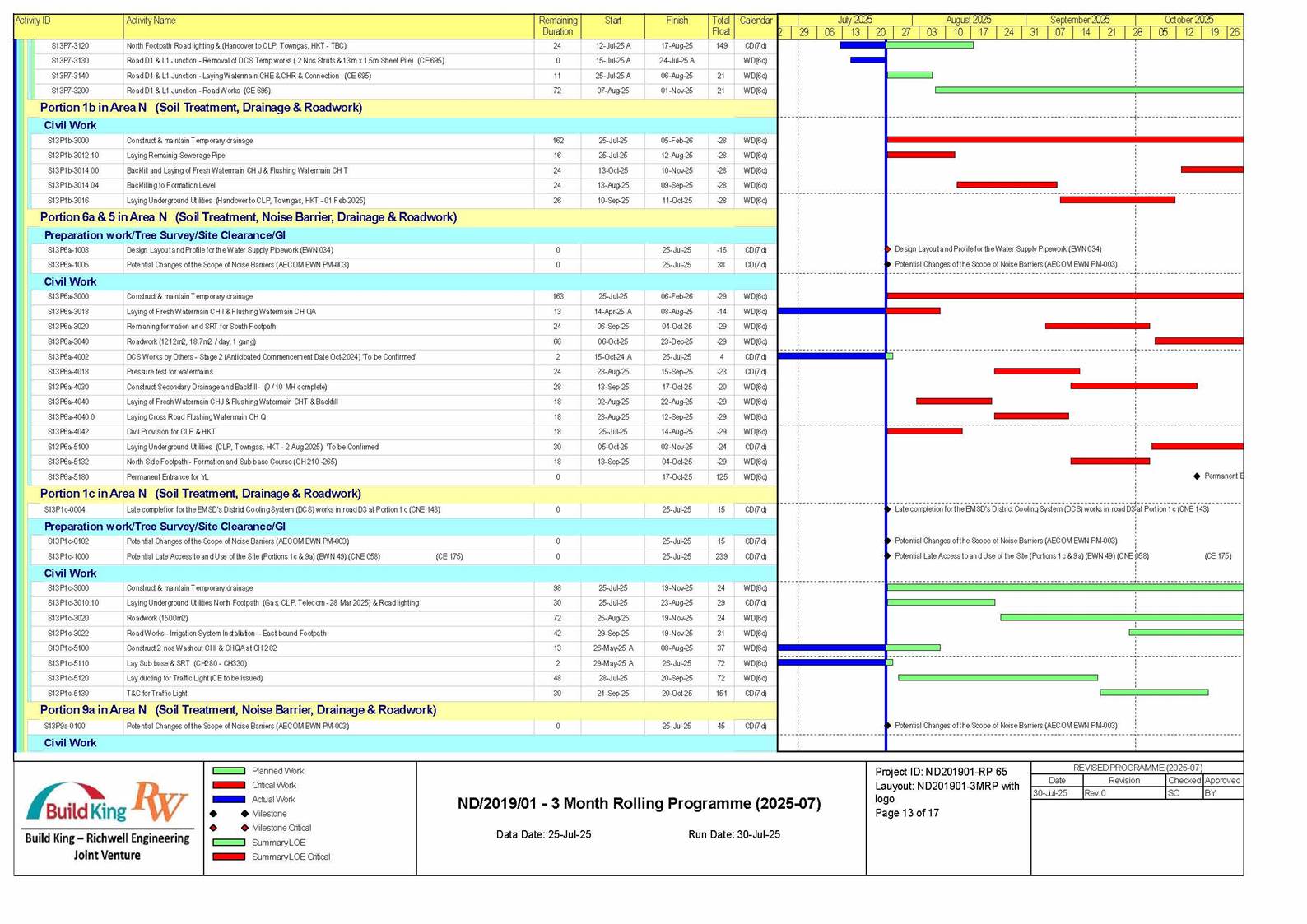Select activity S13P6a-1003 Design Layout row
The height and width of the screenshot is (924, 1307).
click(403, 250)
